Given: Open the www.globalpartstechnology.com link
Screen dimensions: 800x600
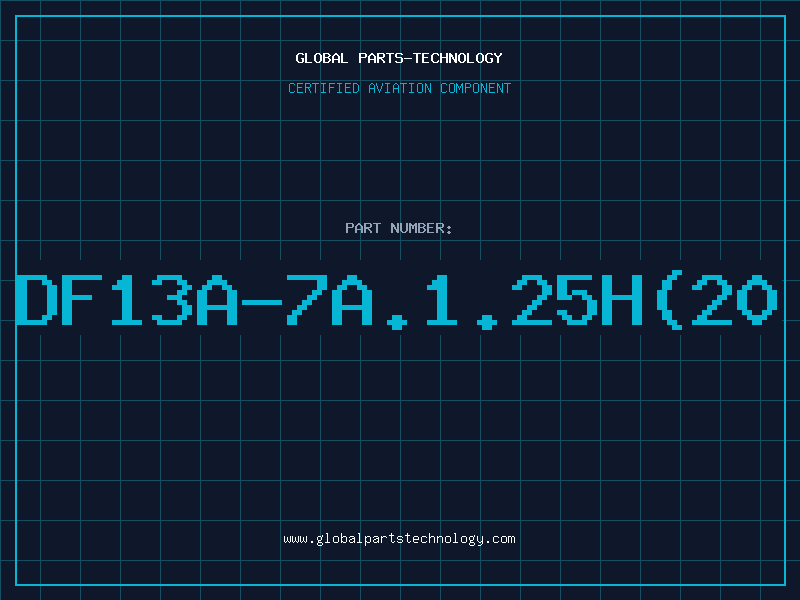Looking at the screenshot, I should click(399, 539).
